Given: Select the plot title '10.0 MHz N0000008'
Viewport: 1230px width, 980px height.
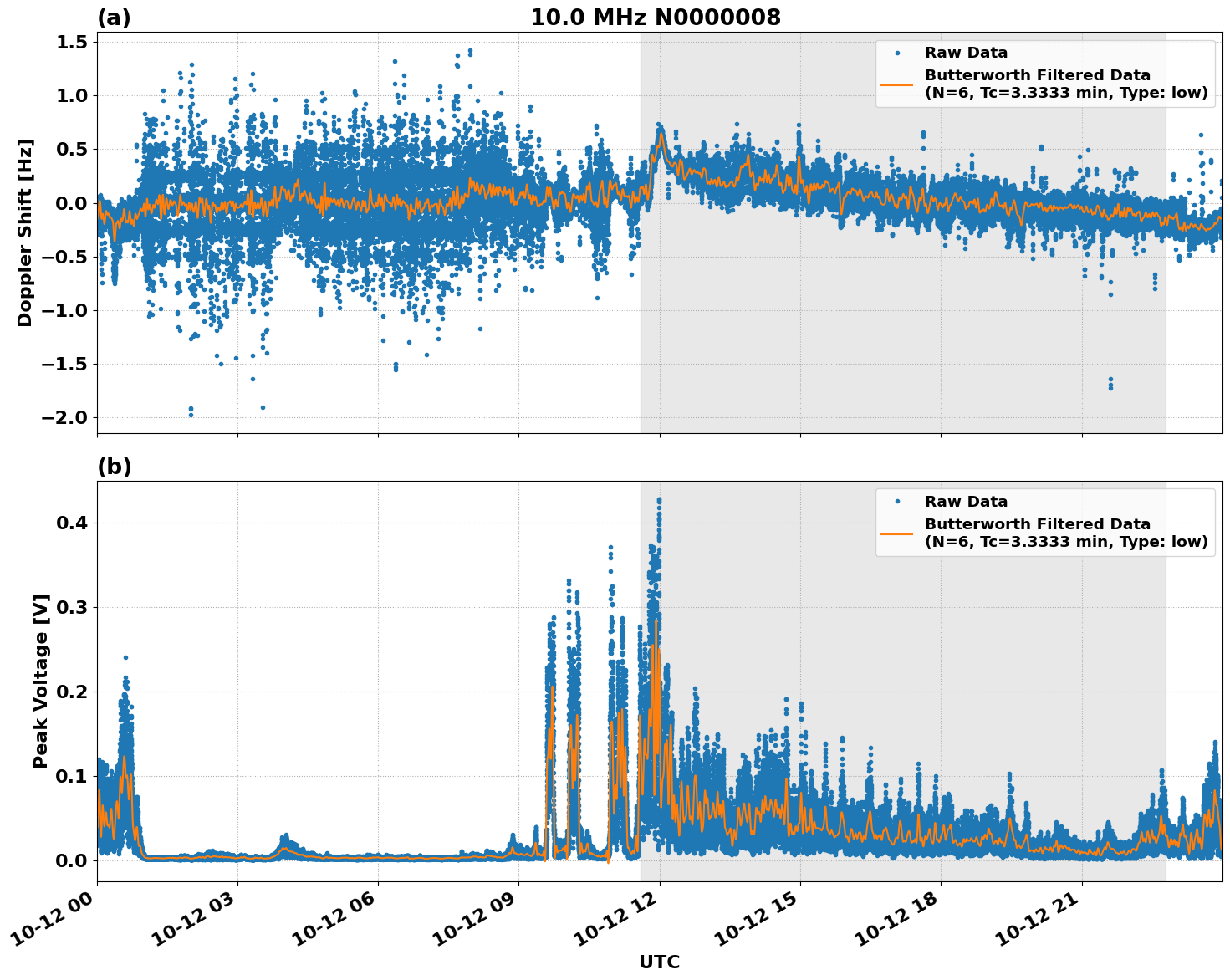Looking at the screenshot, I should [655, 18].
